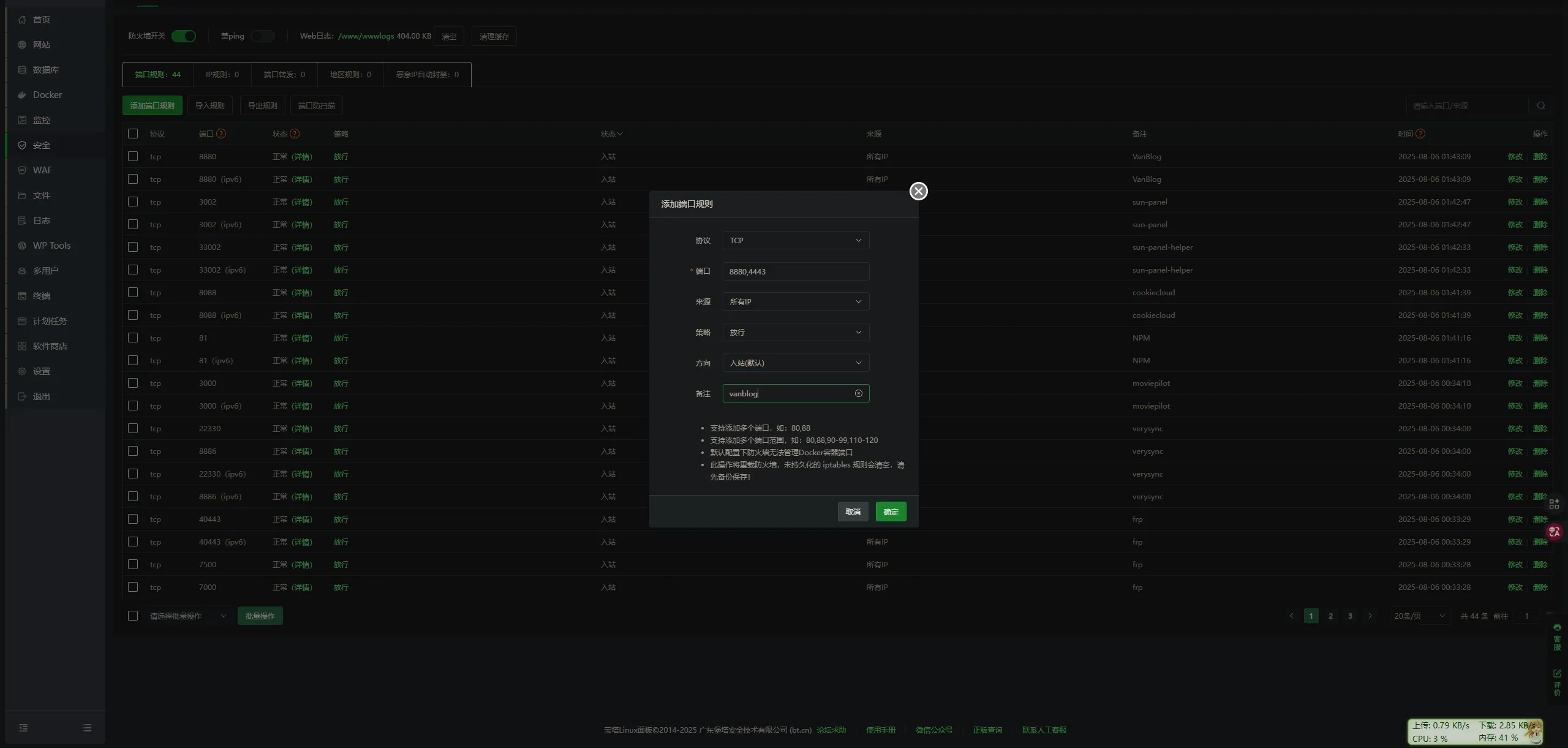Open the 协议 TCP dropdown

796,240
